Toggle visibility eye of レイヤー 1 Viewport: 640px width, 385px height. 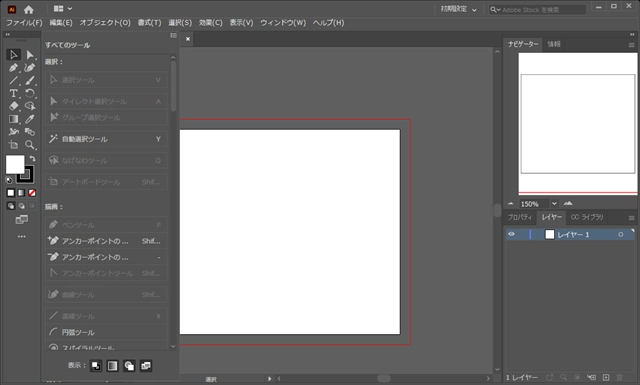pyautogui.click(x=511, y=234)
